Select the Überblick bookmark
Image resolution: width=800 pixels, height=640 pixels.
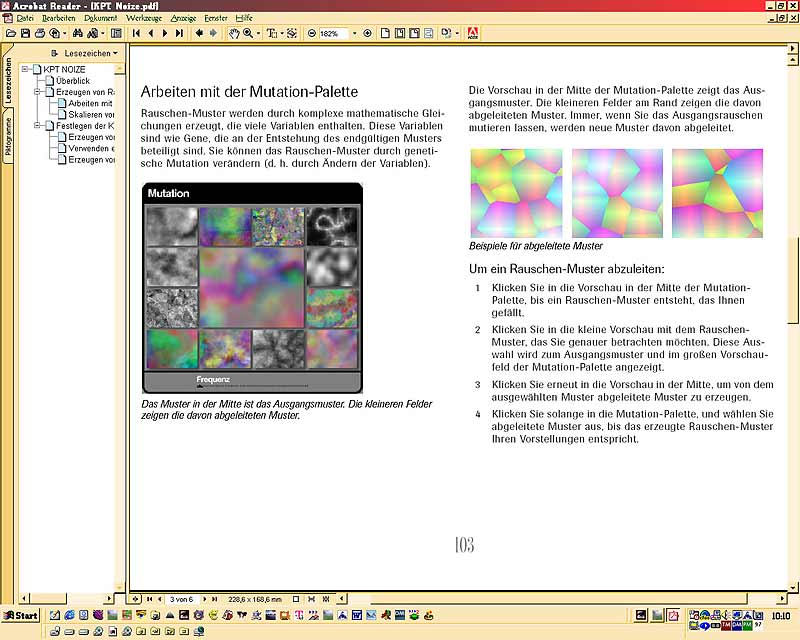point(73,80)
